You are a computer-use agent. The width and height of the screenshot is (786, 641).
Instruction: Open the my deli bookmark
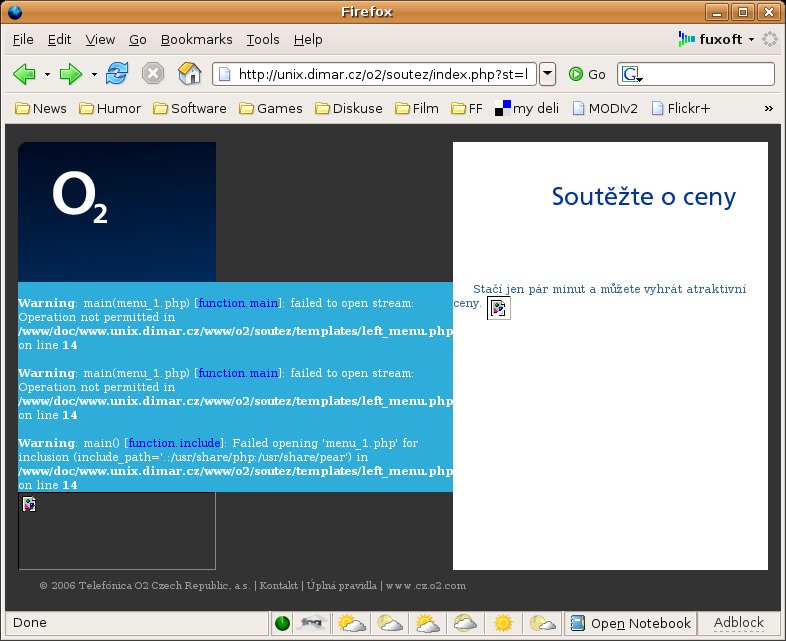pyautogui.click(x=527, y=108)
